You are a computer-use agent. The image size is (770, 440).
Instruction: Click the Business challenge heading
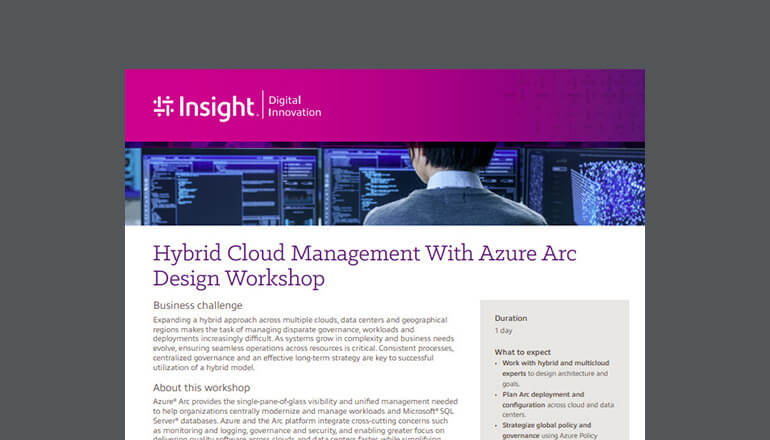pos(198,305)
